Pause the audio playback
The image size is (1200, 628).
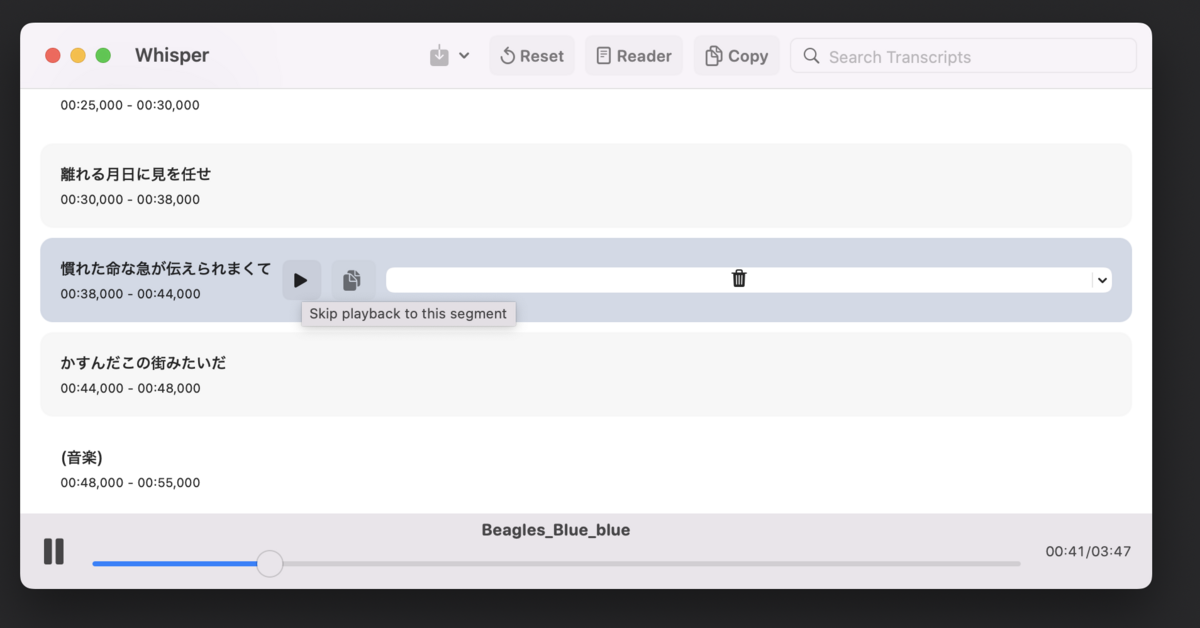click(x=54, y=551)
